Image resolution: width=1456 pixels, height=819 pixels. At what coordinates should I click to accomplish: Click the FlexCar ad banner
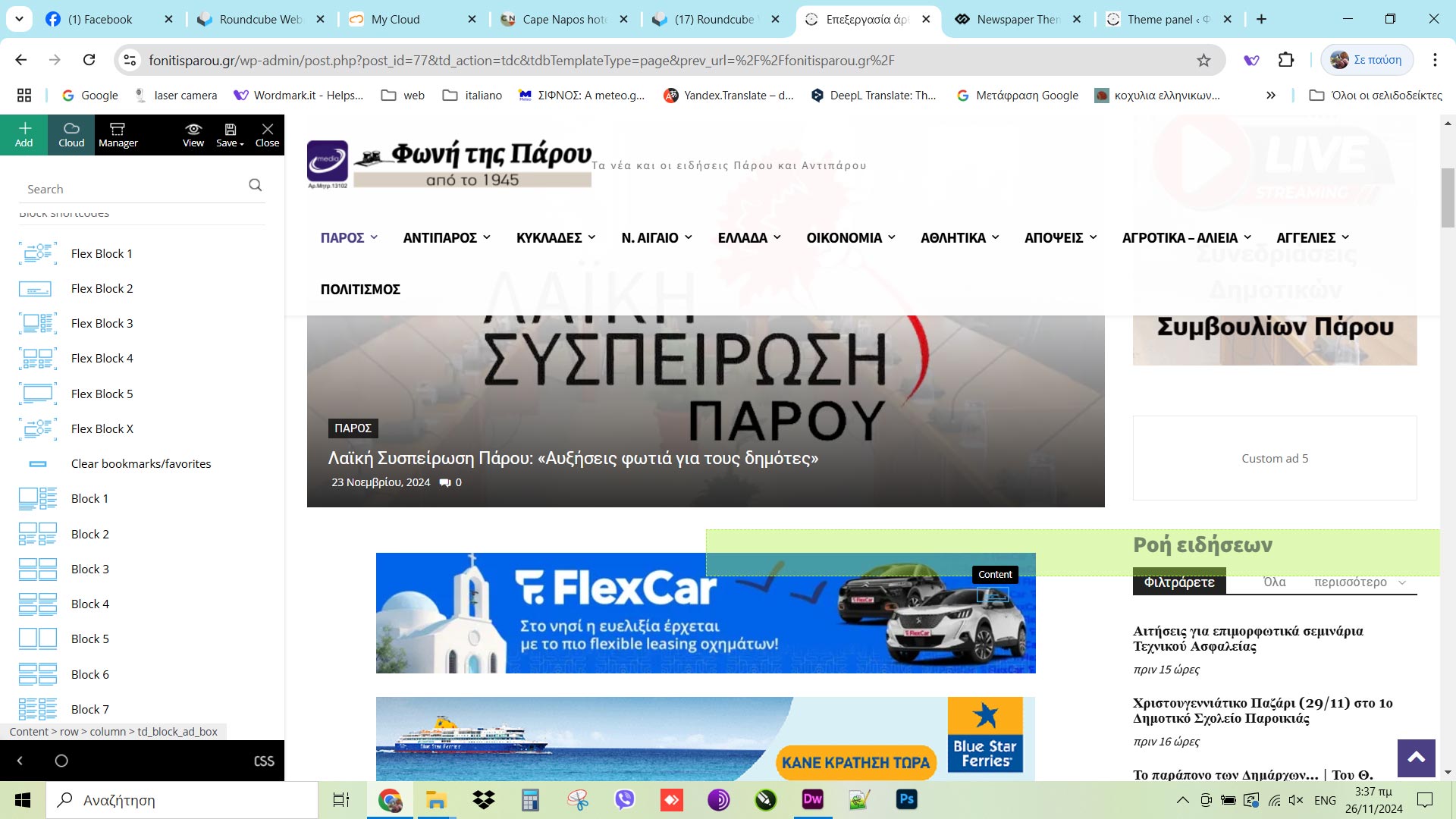(705, 613)
